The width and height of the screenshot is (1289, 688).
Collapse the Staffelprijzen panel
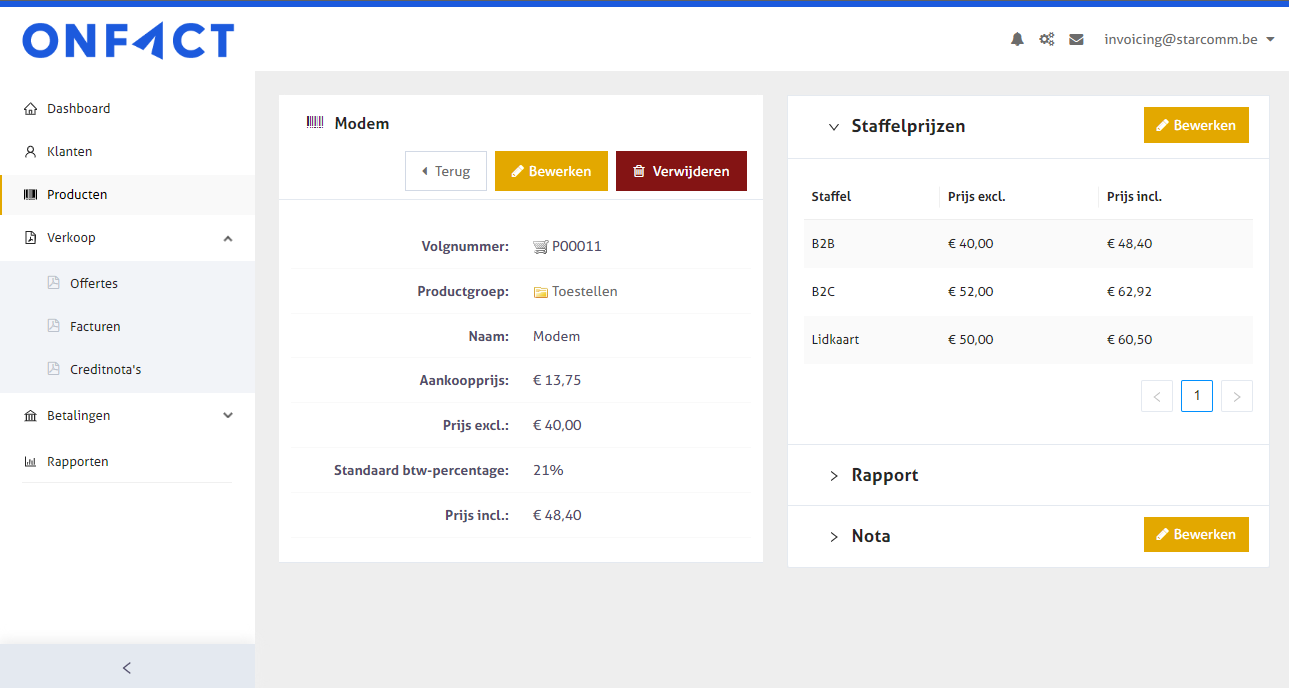click(834, 127)
